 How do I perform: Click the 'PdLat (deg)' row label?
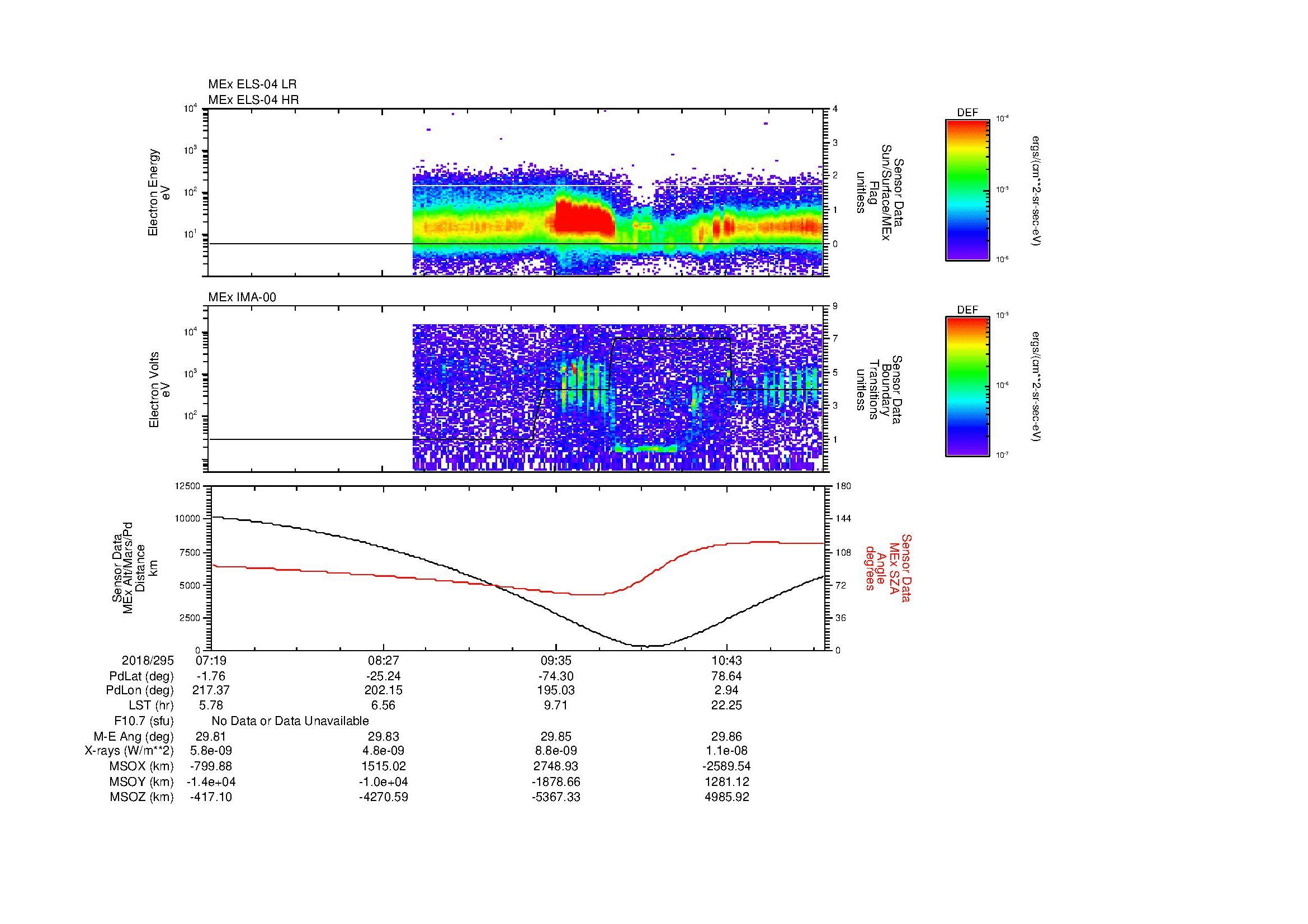click(x=141, y=676)
